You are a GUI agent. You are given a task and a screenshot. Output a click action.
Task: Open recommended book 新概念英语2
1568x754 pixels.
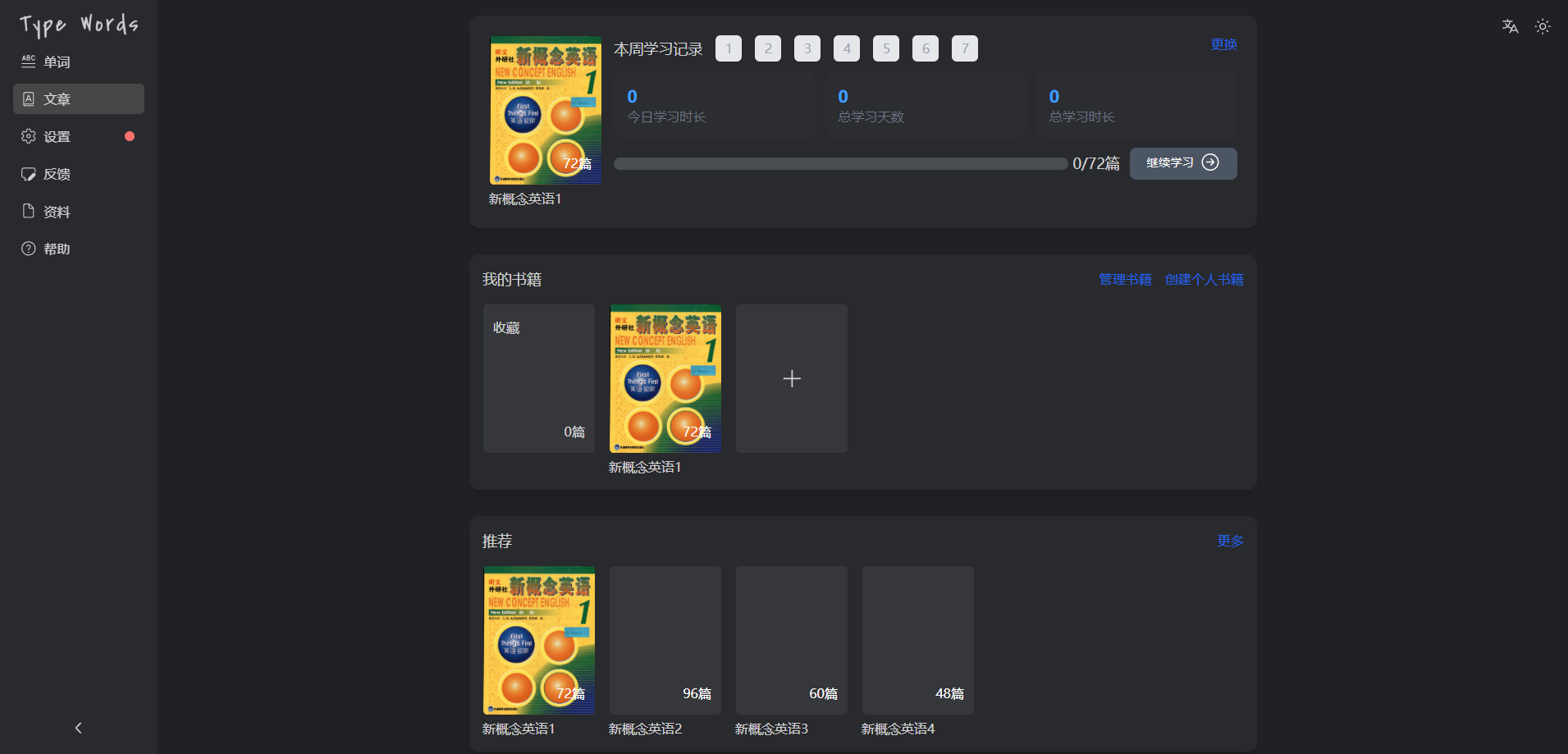(x=665, y=640)
